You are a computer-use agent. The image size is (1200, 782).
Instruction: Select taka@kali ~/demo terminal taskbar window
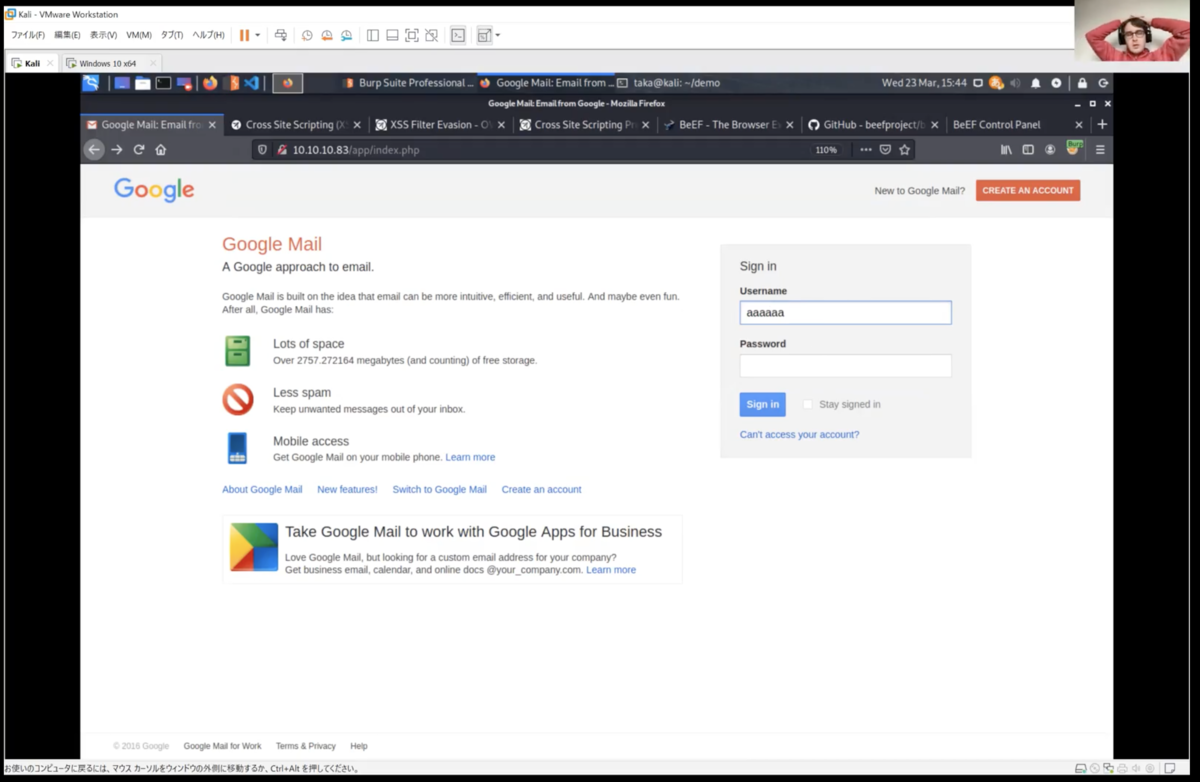click(667, 83)
